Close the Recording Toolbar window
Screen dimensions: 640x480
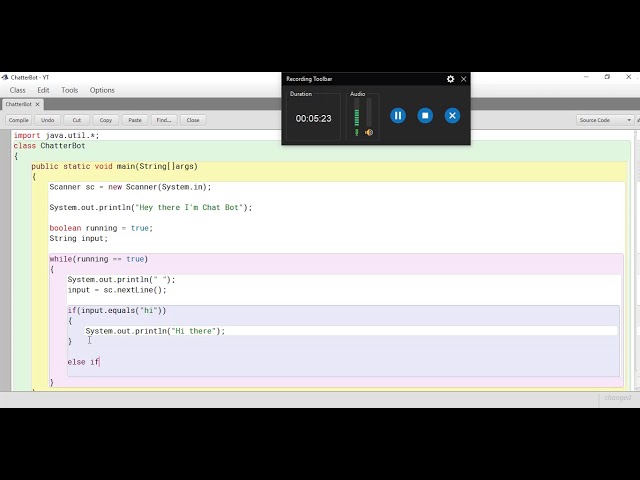click(x=464, y=79)
